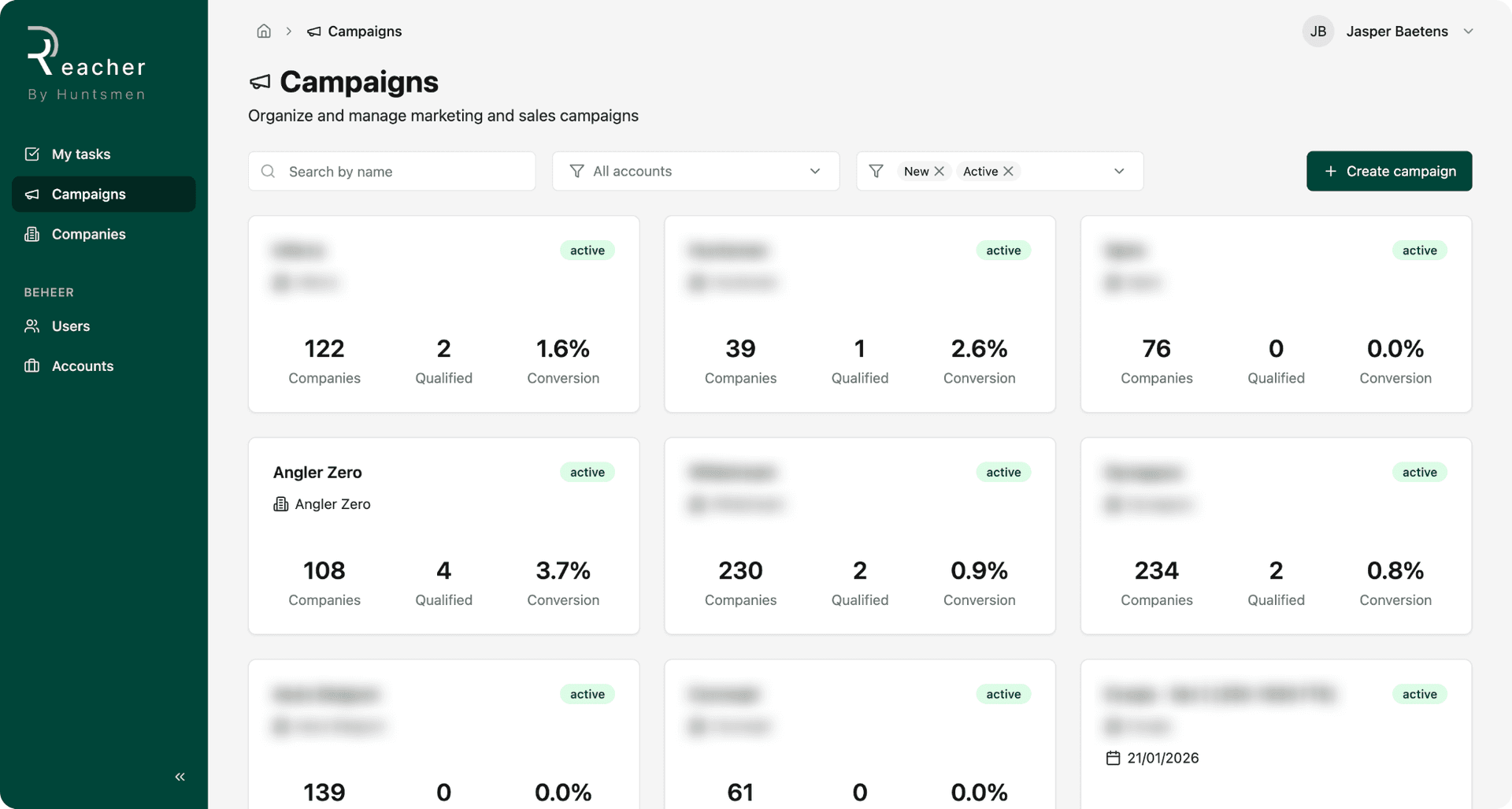Click the Reacher by Huntsmen logo
The width and height of the screenshot is (1512, 809).
coord(87,65)
